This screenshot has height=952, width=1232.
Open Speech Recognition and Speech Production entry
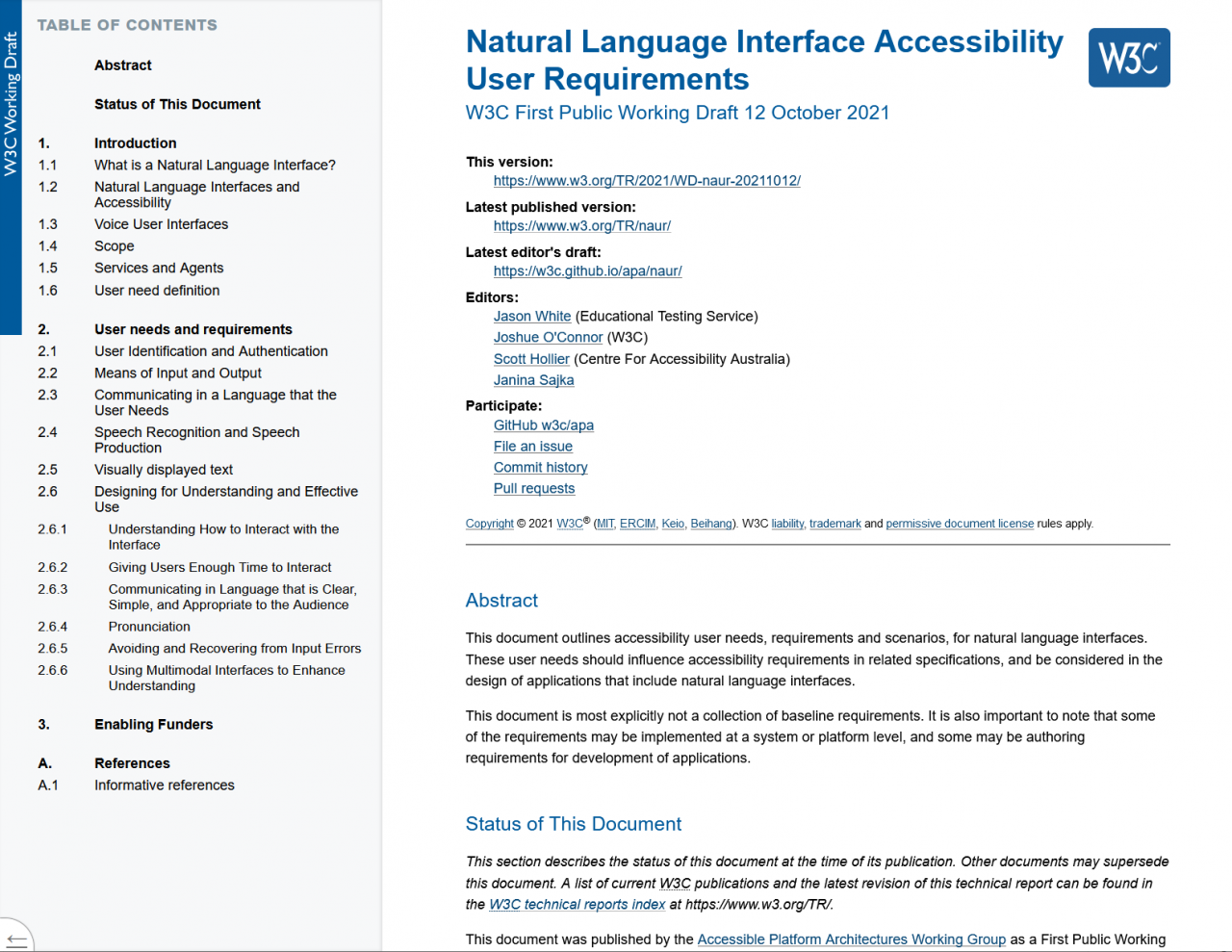(x=197, y=440)
